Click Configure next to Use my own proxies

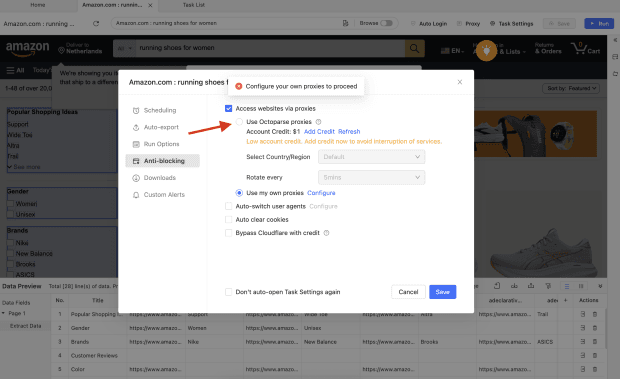[x=321, y=193]
